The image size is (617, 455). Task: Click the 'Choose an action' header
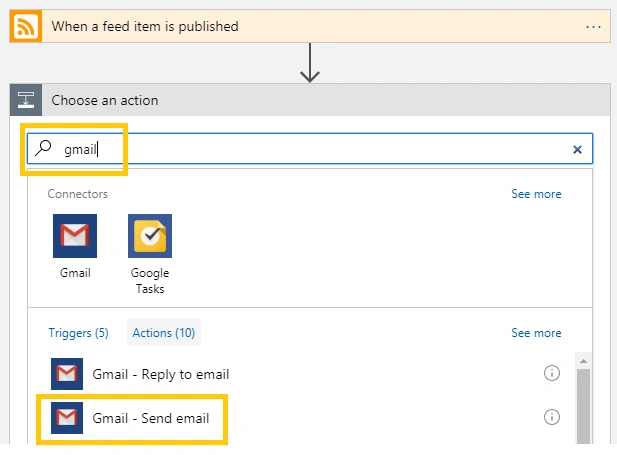pyautogui.click(x=310, y=100)
